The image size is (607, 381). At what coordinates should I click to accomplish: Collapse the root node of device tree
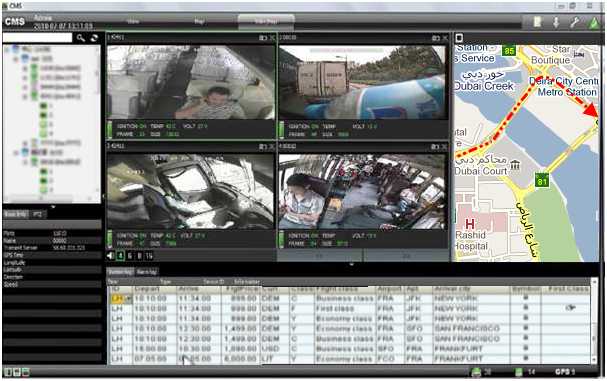7,50
